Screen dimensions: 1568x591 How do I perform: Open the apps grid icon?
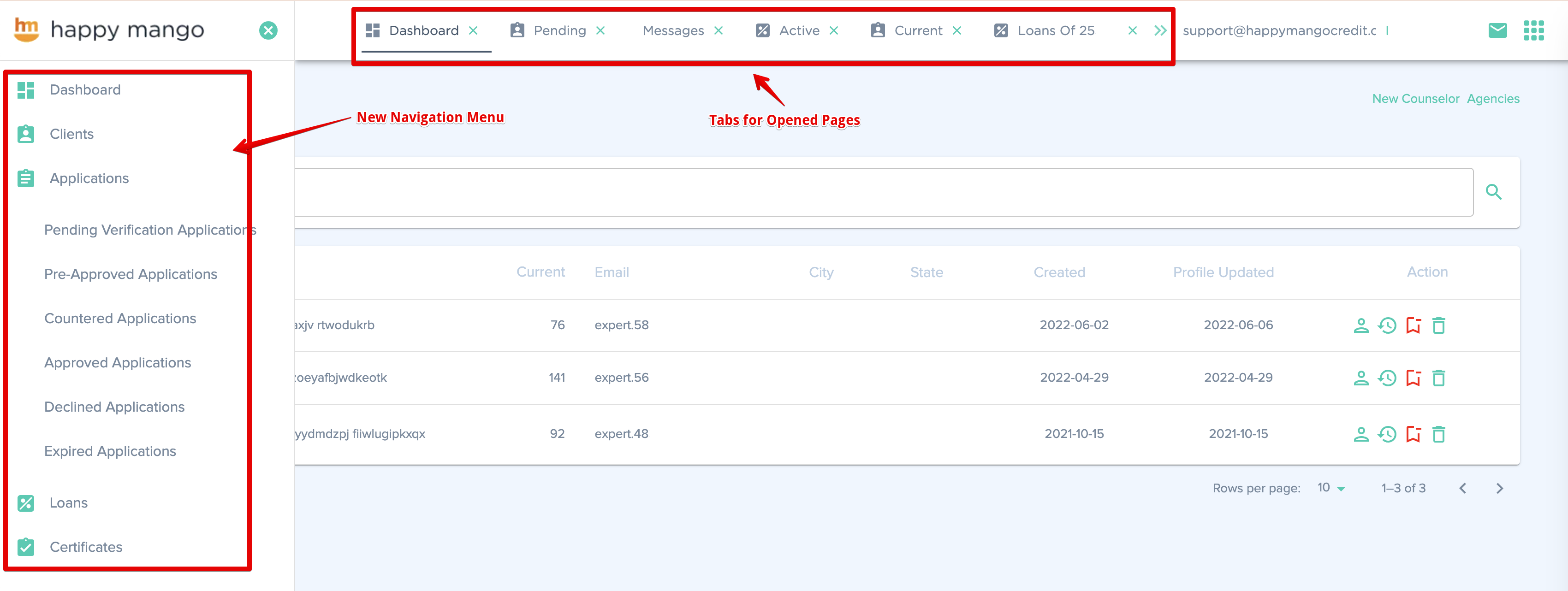pyautogui.click(x=1533, y=30)
